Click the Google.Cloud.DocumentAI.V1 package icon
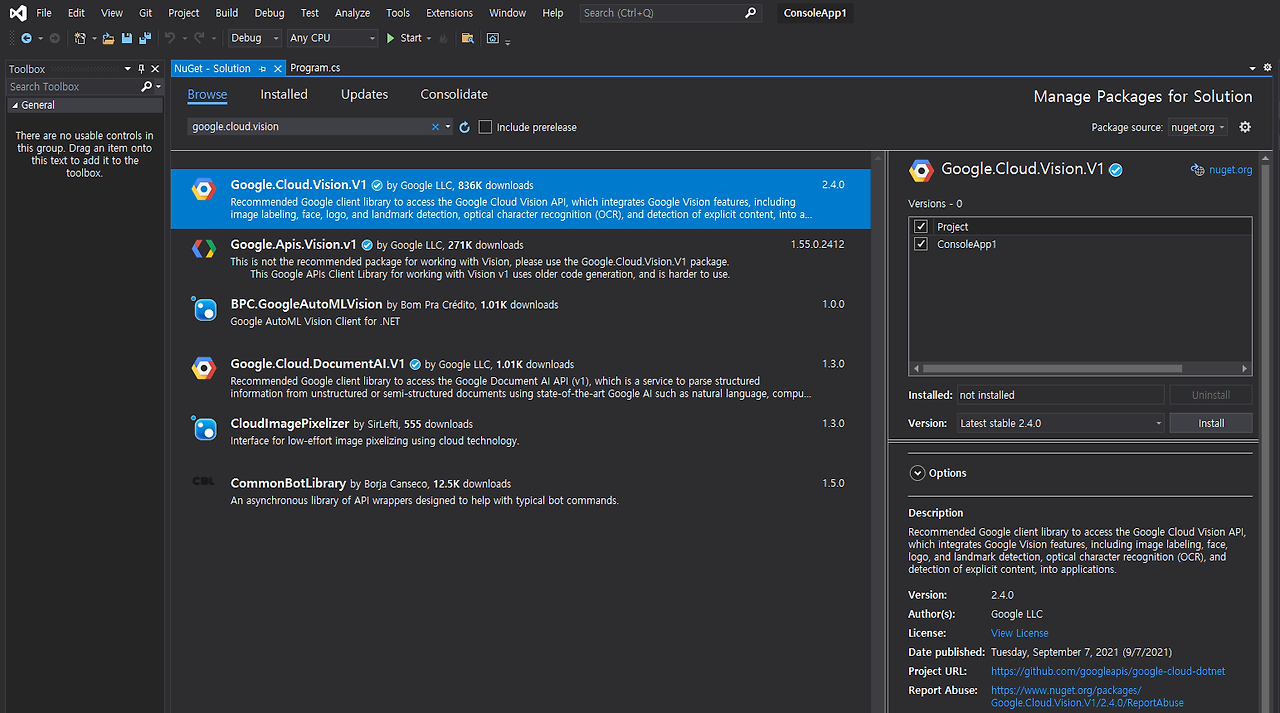Viewport: 1280px width, 713px height. (x=204, y=369)
